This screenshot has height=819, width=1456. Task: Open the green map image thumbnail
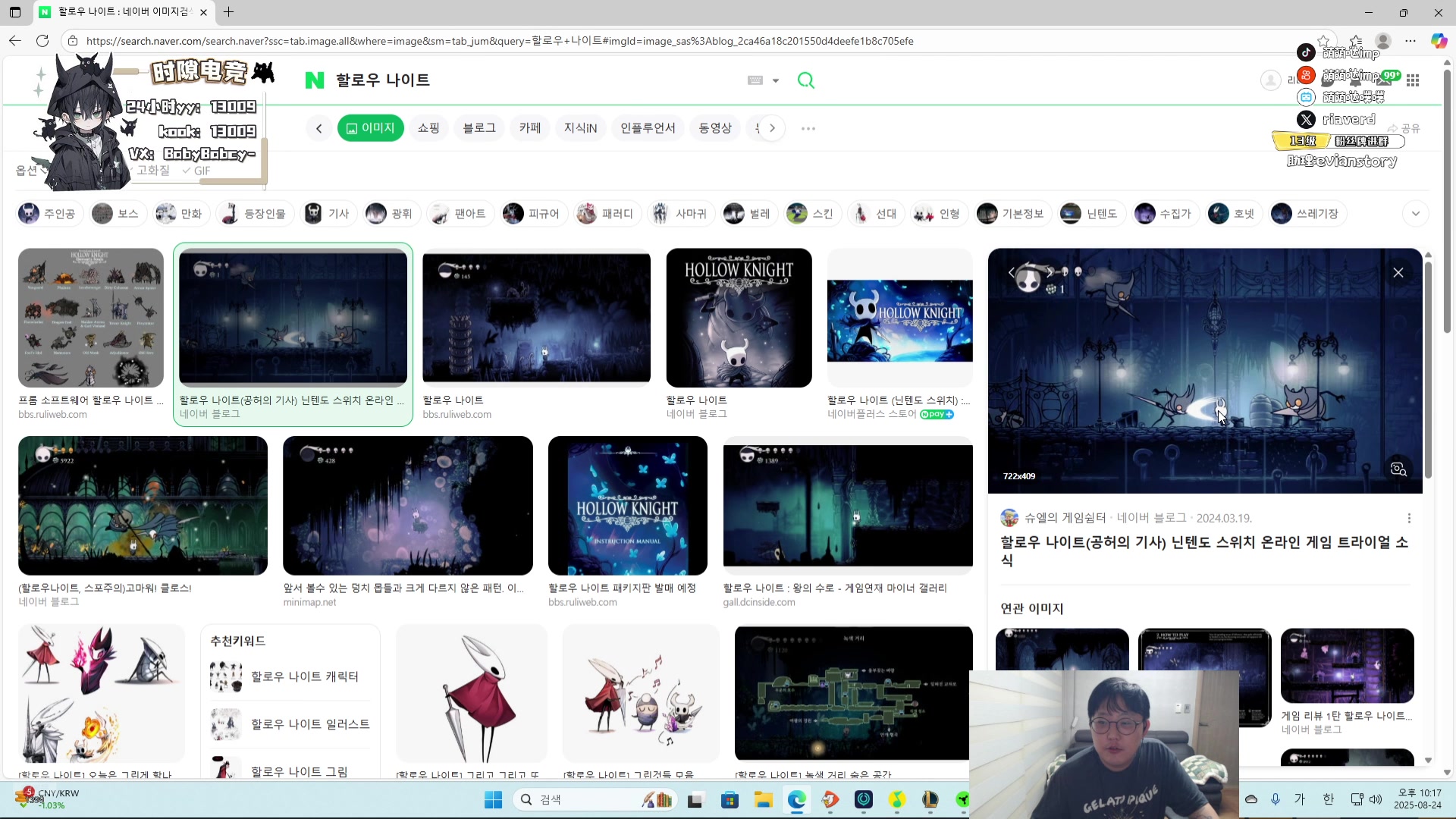(x=853, y=692)
